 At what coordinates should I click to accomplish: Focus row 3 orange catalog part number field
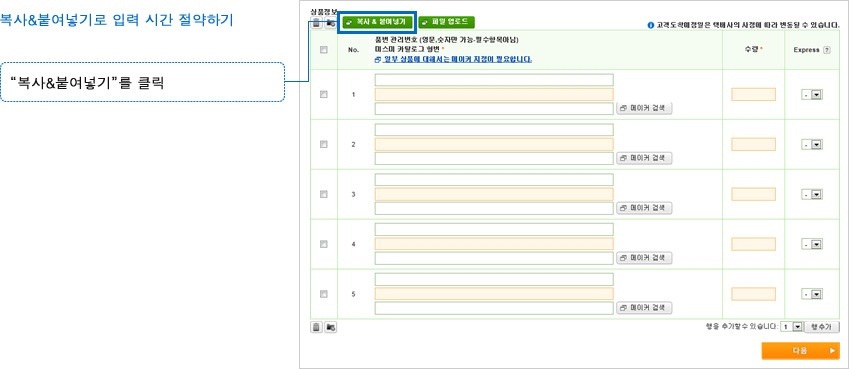(x=494, y=194)
